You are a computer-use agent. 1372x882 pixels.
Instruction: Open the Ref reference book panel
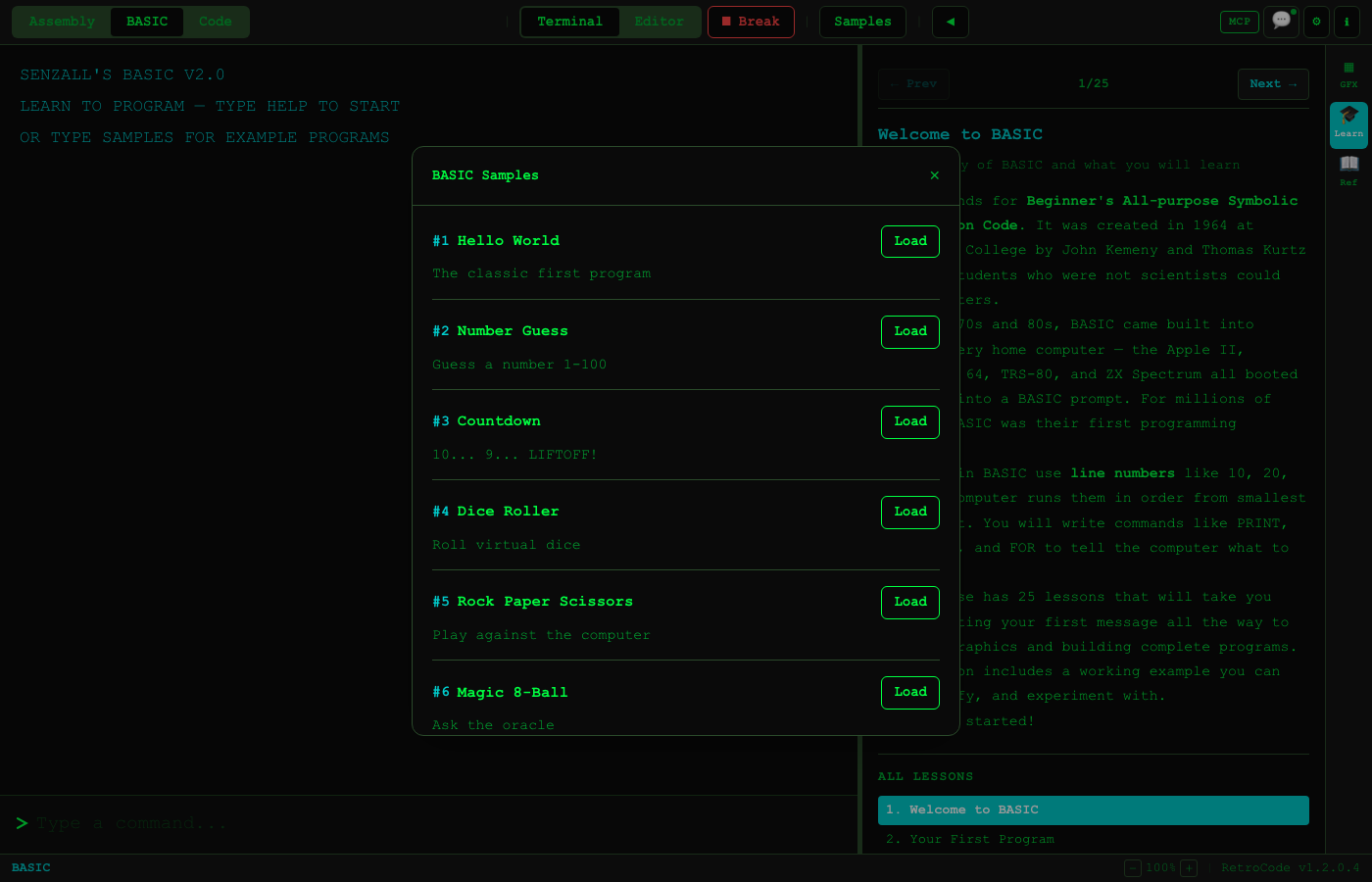tap(1348, 169)
